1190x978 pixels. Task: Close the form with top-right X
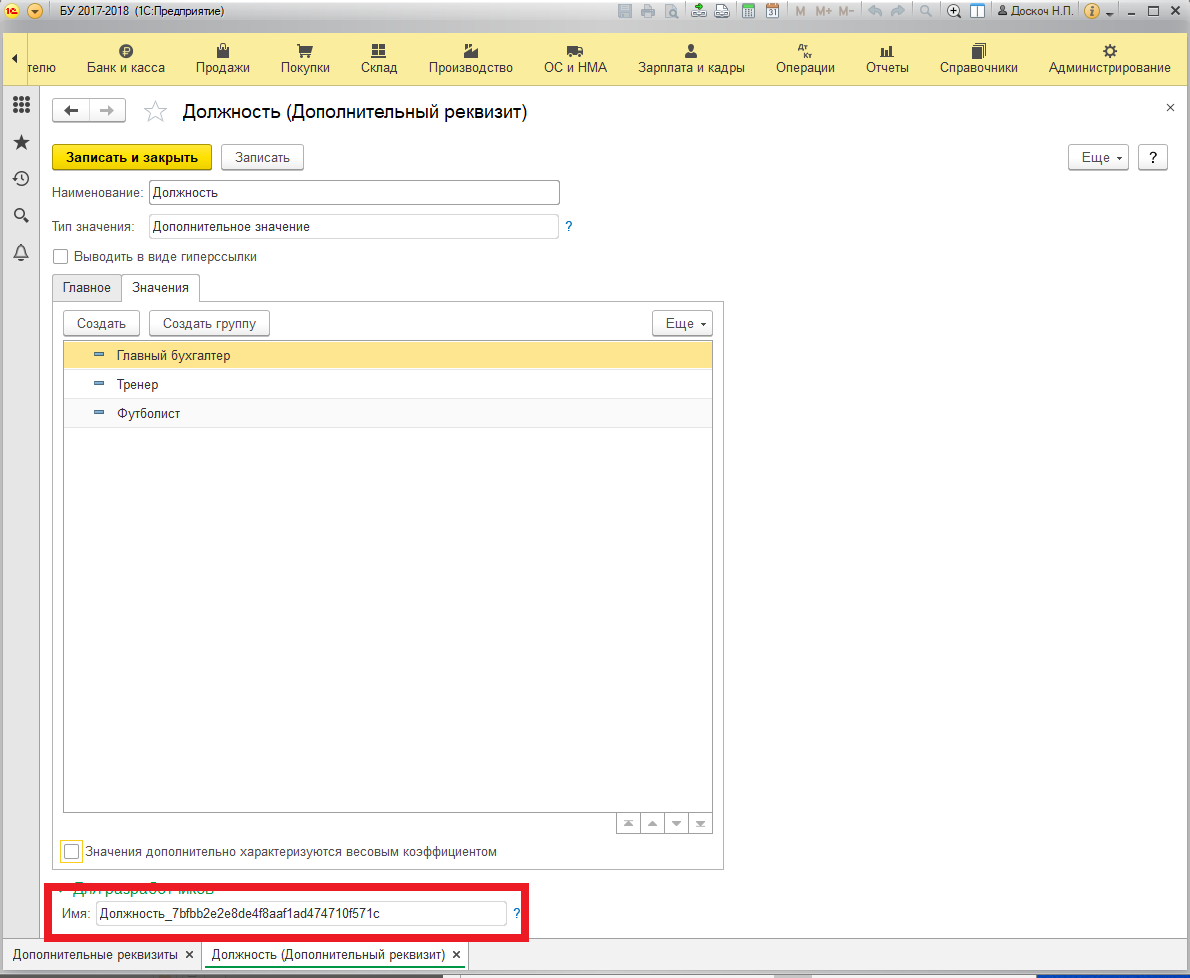click(x=1170, y=108)
